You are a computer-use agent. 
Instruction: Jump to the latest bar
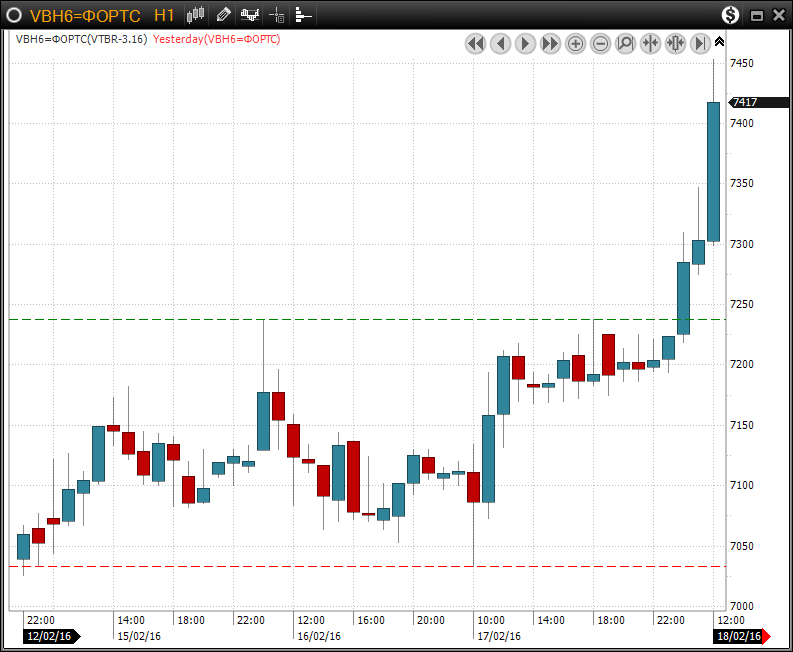click(x=700, y=43)
